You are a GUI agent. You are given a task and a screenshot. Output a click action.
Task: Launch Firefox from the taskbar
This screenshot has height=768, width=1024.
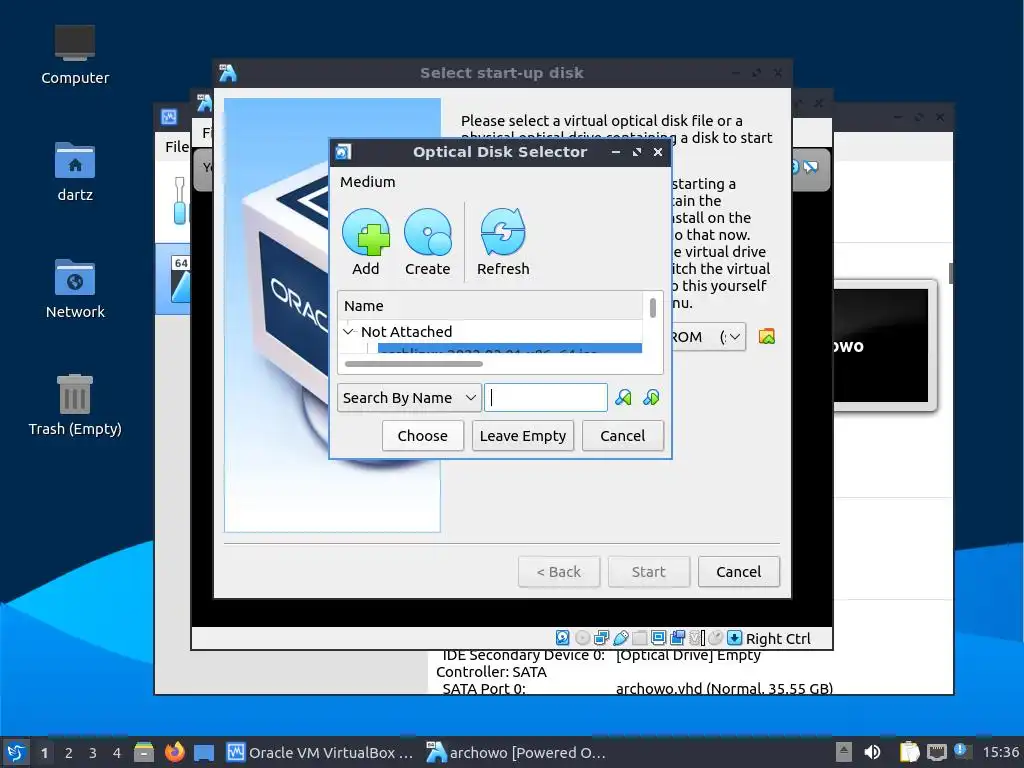click(x=174, y=752)
